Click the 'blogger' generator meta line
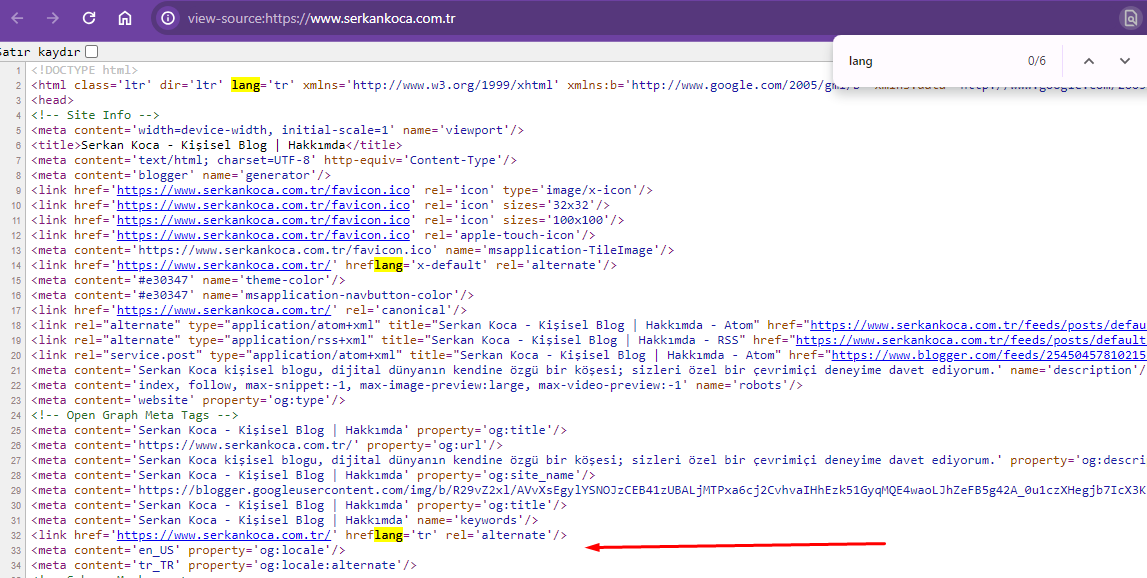 click(x=181, y=175)
